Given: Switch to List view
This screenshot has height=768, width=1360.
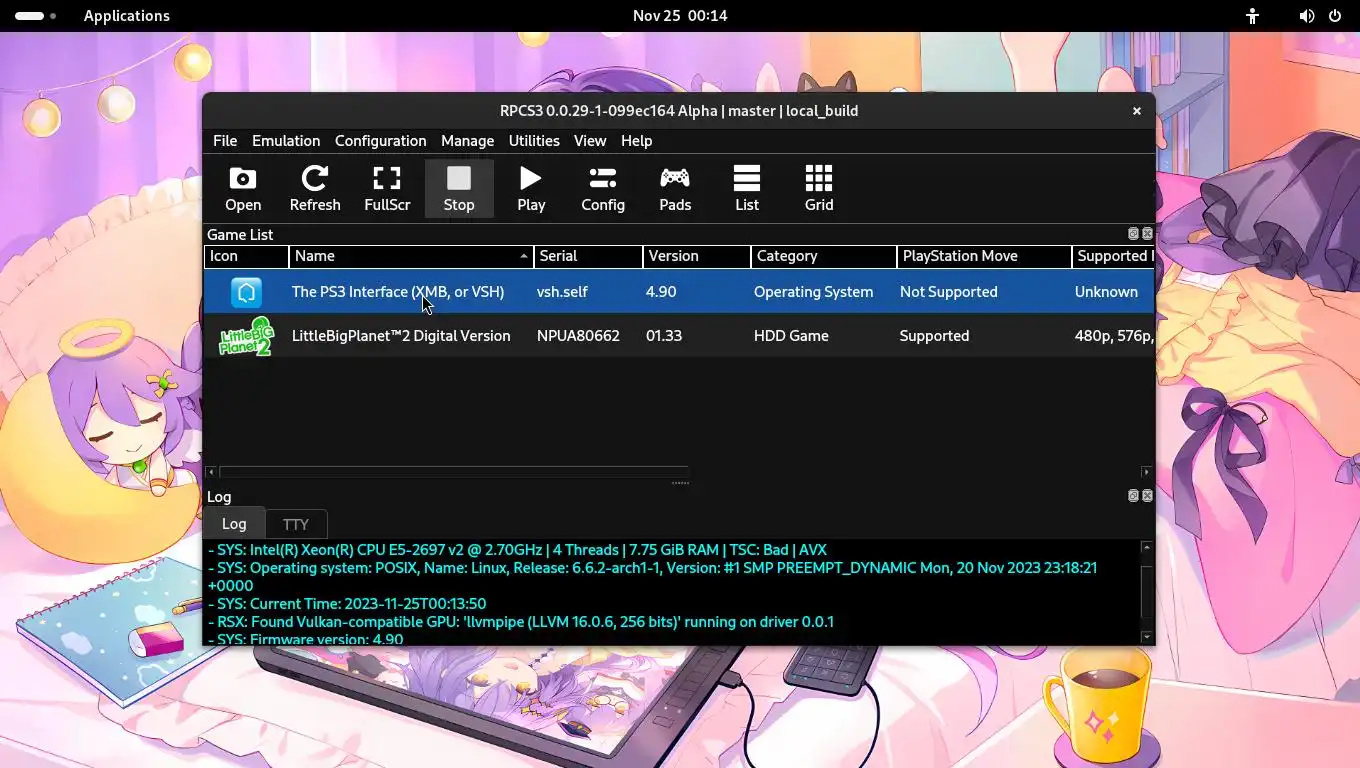Looking at the screenshot, I should point(747,189).
